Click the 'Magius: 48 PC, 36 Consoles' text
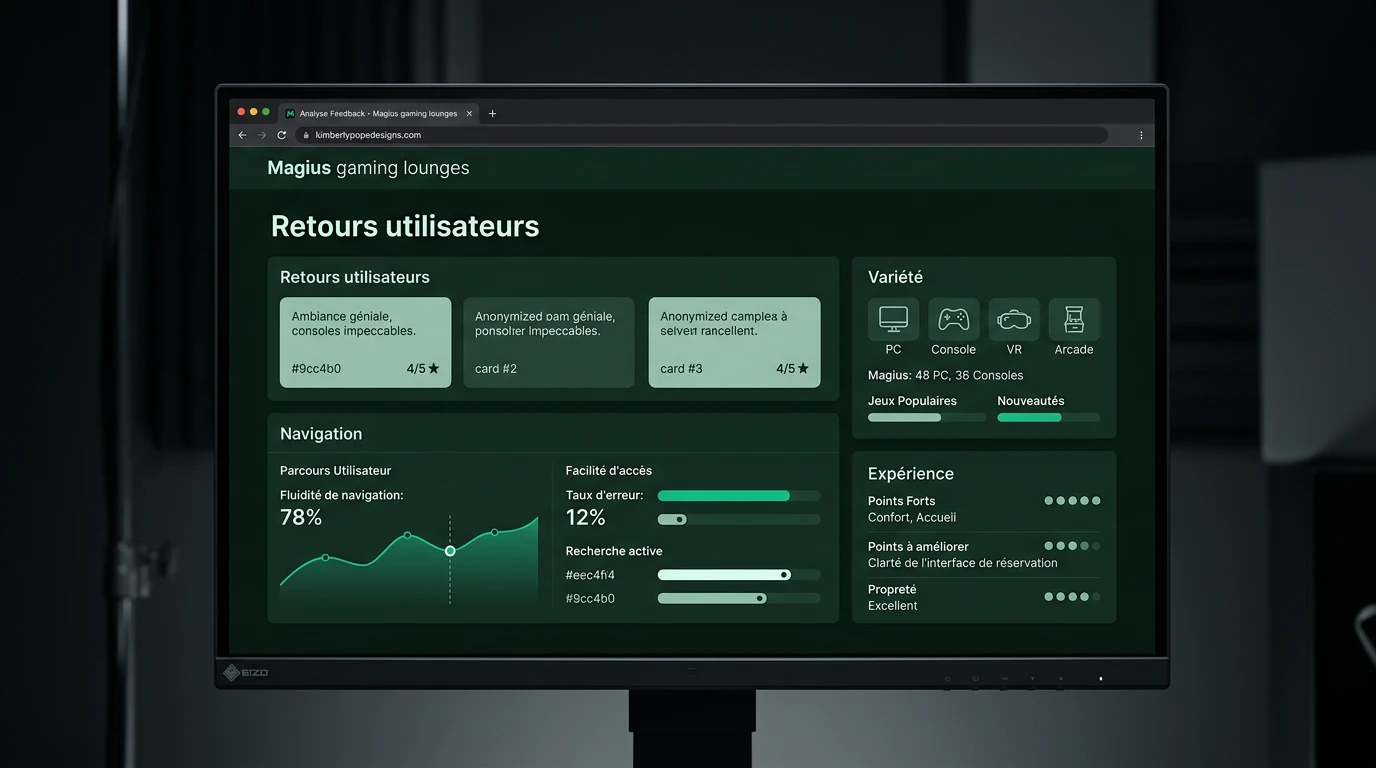This screenshot has width=1376, height=768. tap(945, 376)
